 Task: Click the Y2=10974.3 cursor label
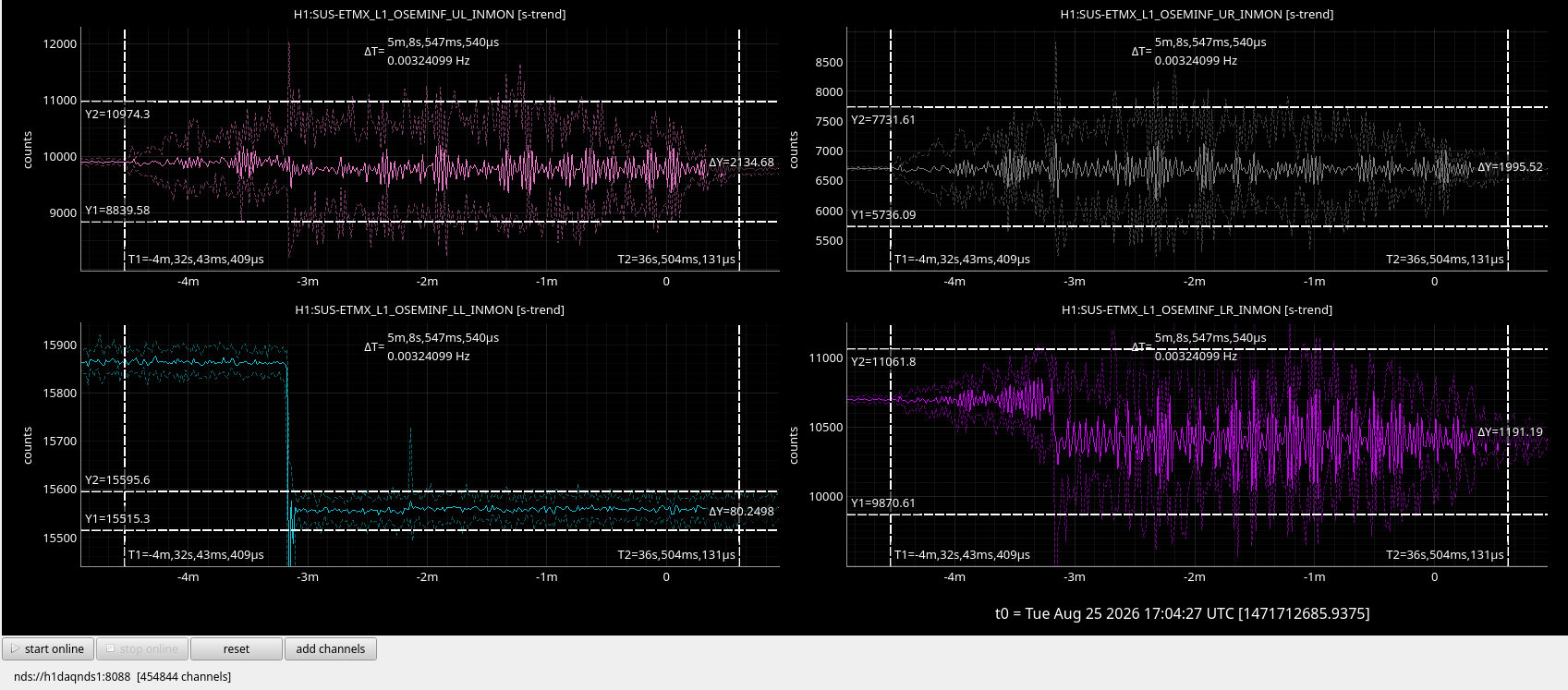point(117,115)
